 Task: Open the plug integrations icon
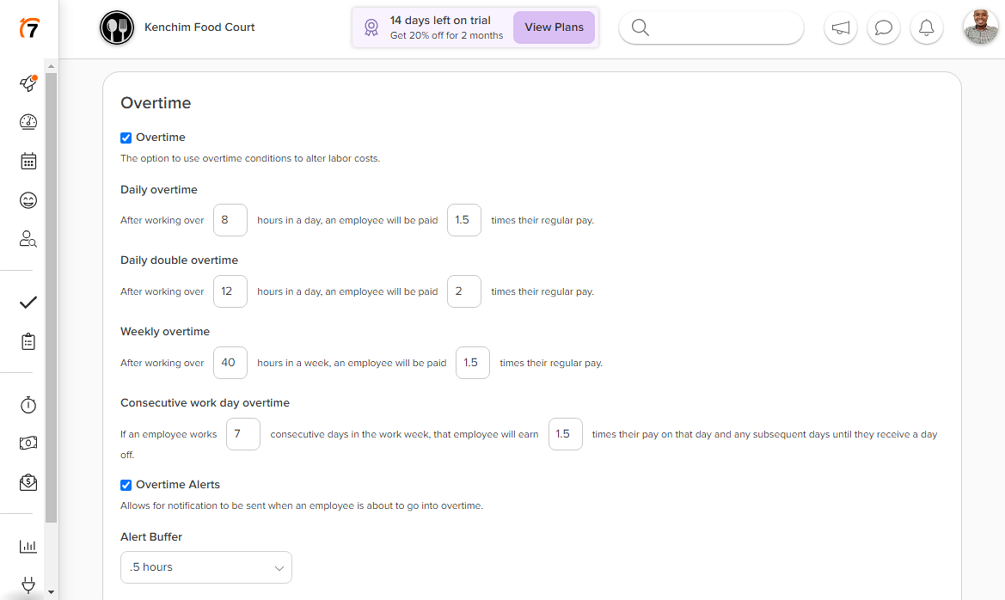(28, 585)
